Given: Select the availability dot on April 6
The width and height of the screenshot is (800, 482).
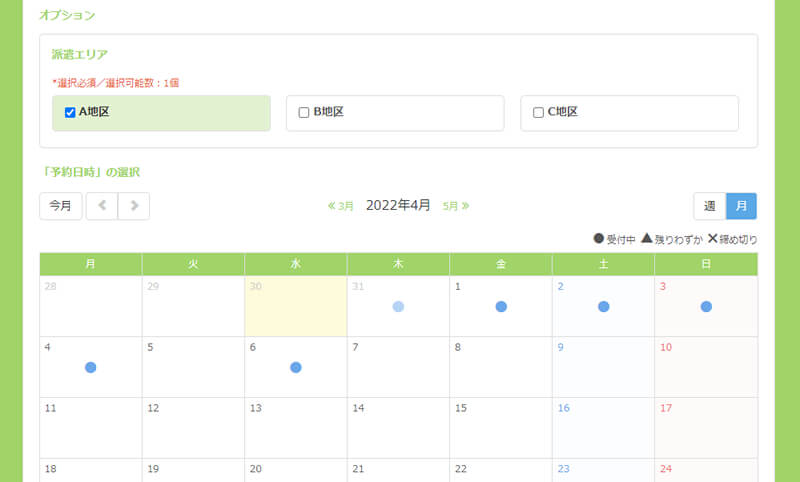Looking at the screenshot, I should coord(295,368).
